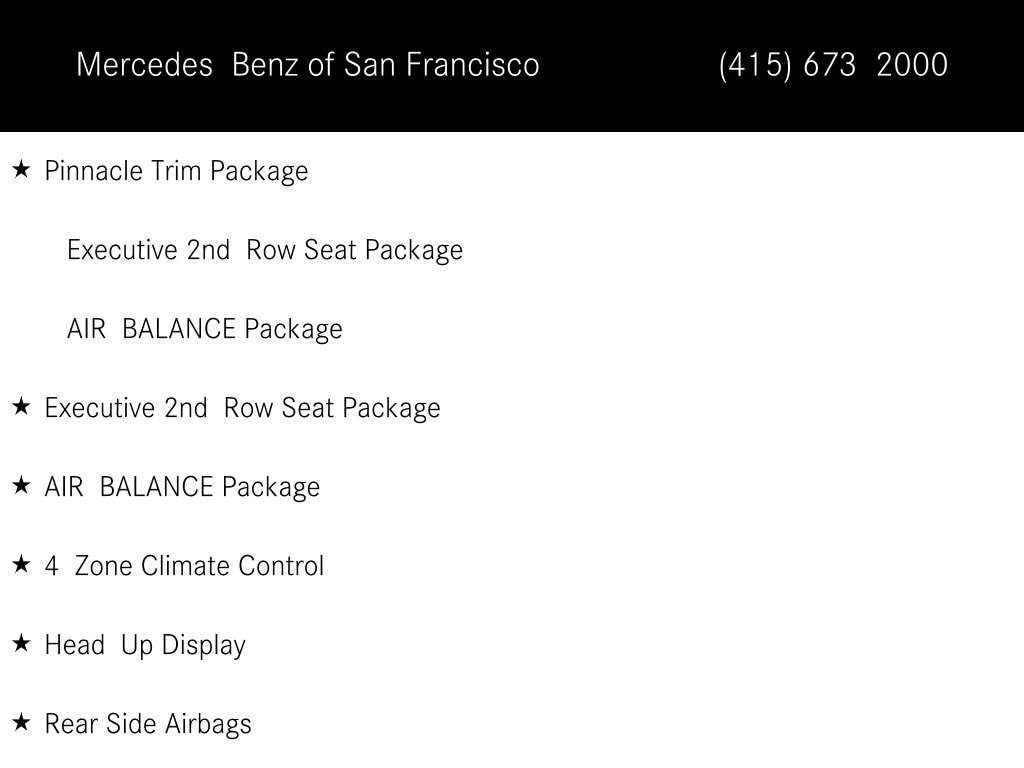Screen dimensions: 1024x768
Task: Click the star beside starred AIR BALANCE Package
Action: (22, 485)
